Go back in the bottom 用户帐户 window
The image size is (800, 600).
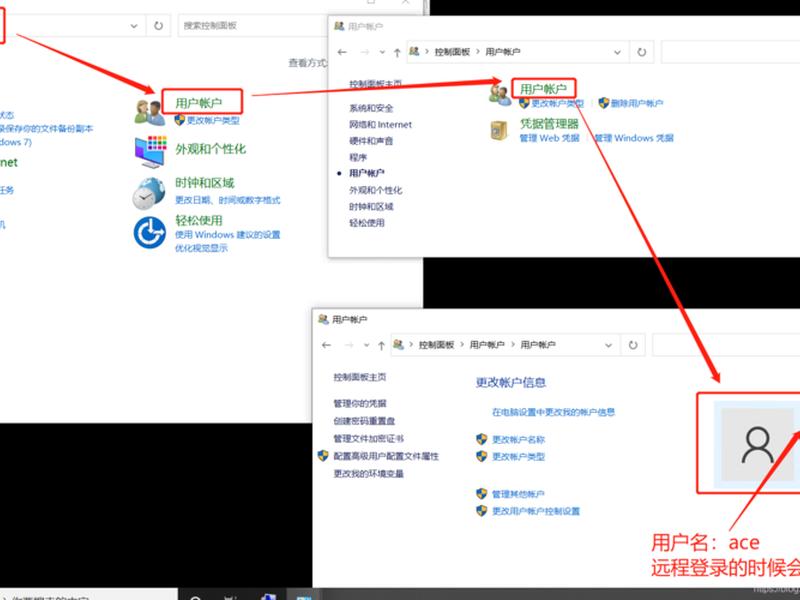(327, 345)
